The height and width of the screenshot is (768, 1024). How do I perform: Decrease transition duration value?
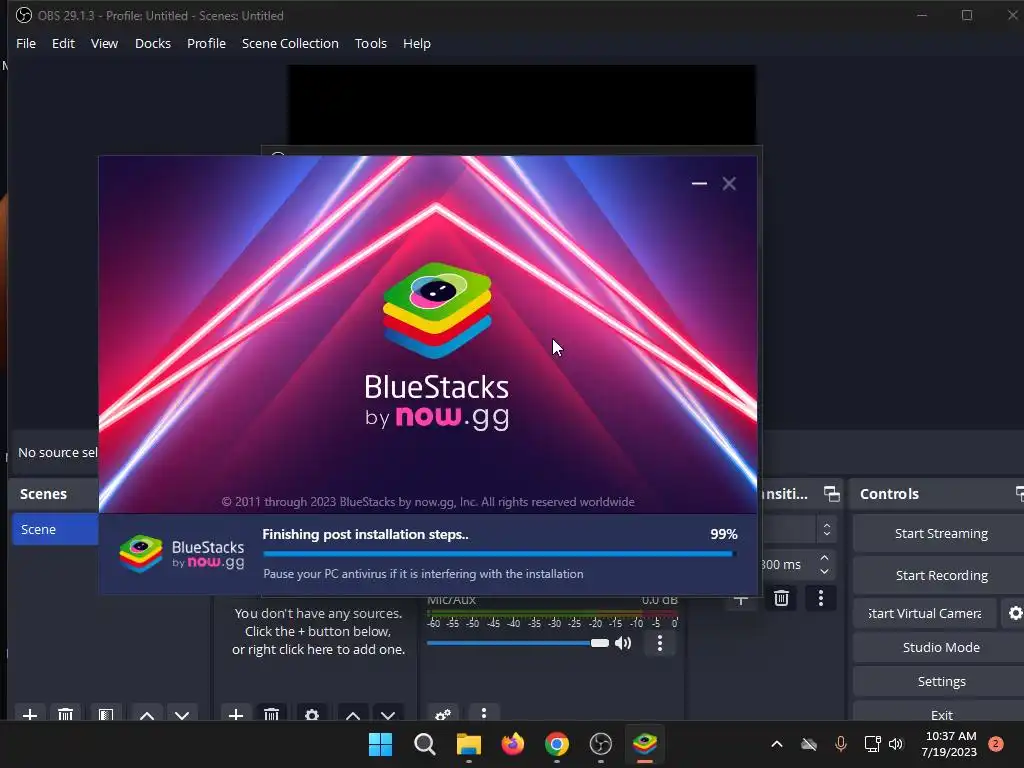pos(824,571)
